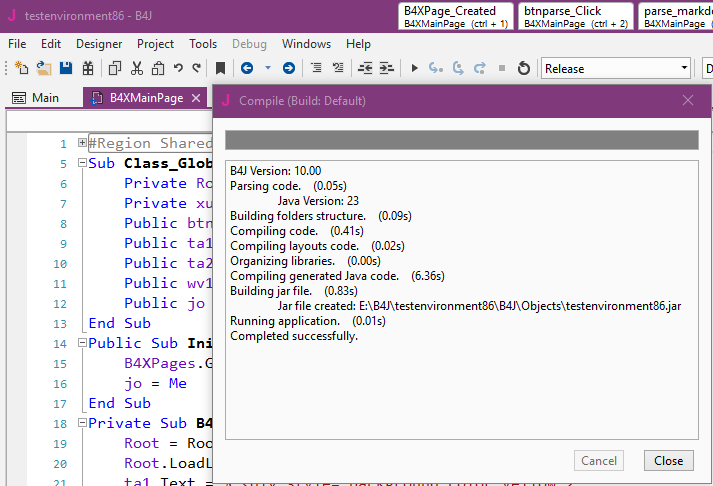This screenshot has width=713, height=486.
Task: Click the debugger Step In icon
Action: (x=436, y=68)
